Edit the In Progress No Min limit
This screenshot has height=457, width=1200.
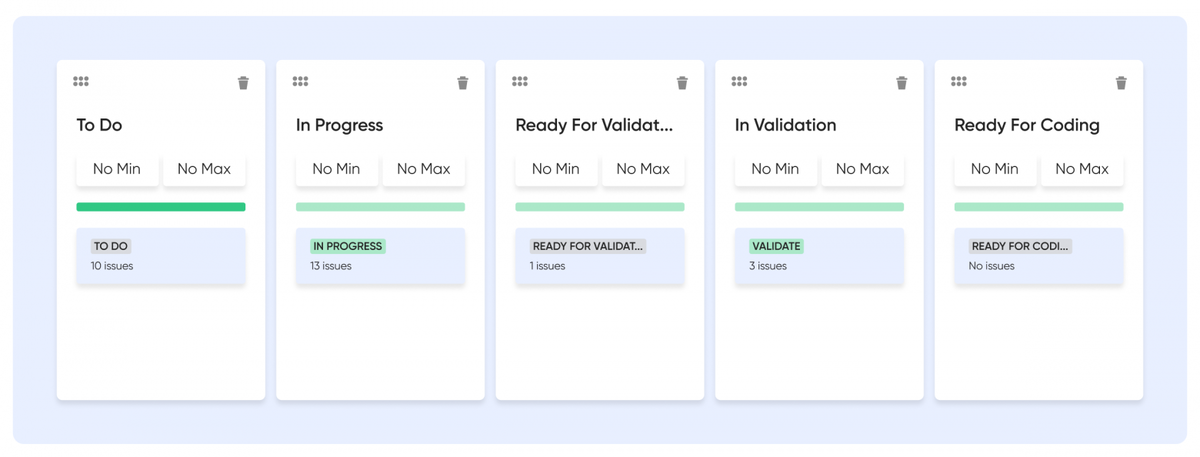(x=336, y=169)
